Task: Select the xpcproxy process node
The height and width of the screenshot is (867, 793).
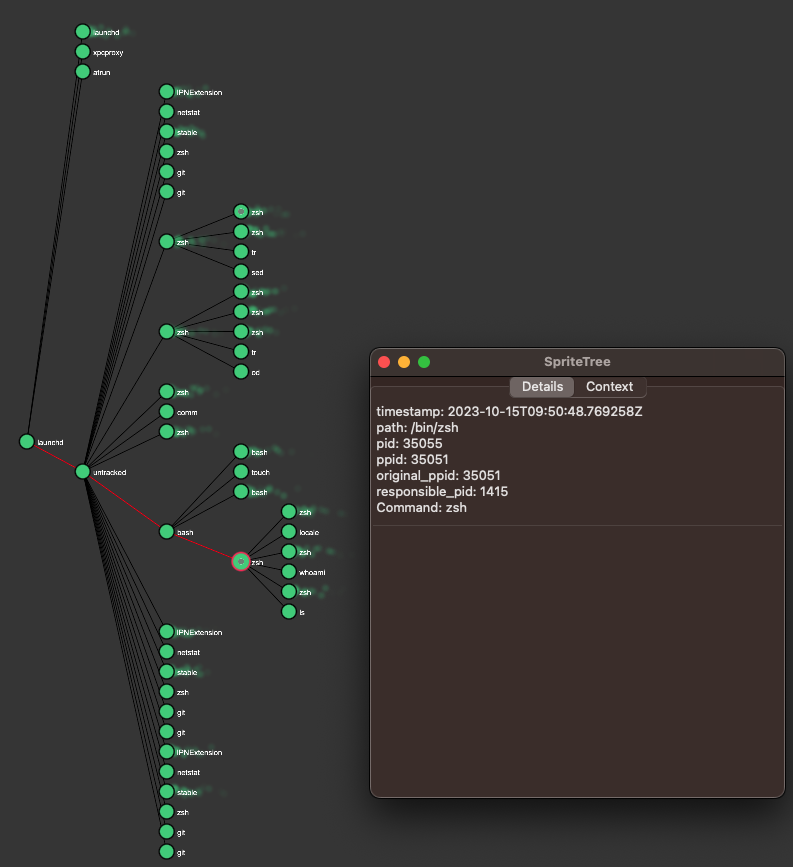Action: (83, 52)
